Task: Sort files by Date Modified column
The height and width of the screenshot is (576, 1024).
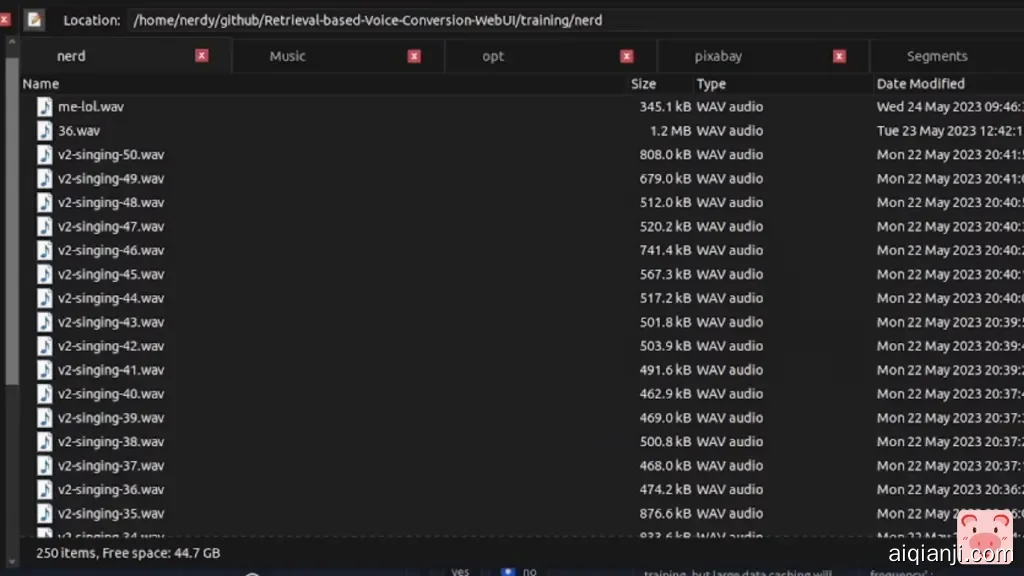Action: 920,84
